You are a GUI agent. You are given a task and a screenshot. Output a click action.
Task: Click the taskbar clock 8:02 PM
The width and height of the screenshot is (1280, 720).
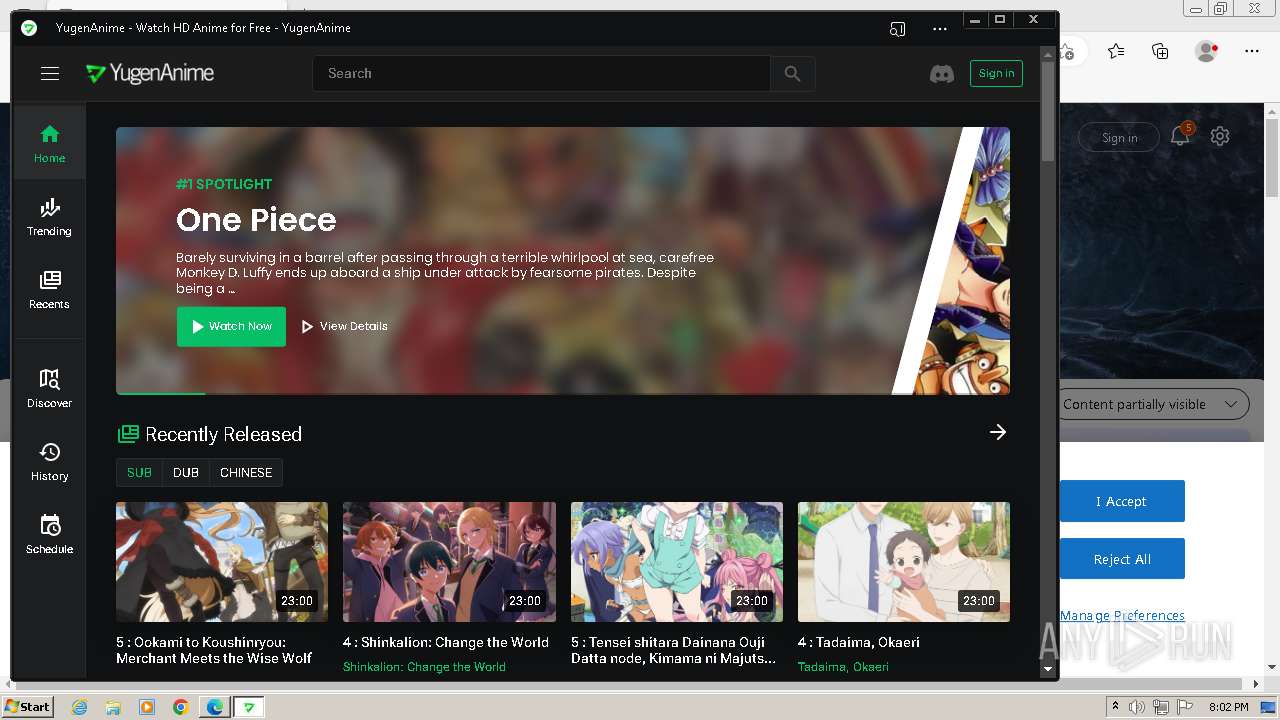(x=1228, y=707)
